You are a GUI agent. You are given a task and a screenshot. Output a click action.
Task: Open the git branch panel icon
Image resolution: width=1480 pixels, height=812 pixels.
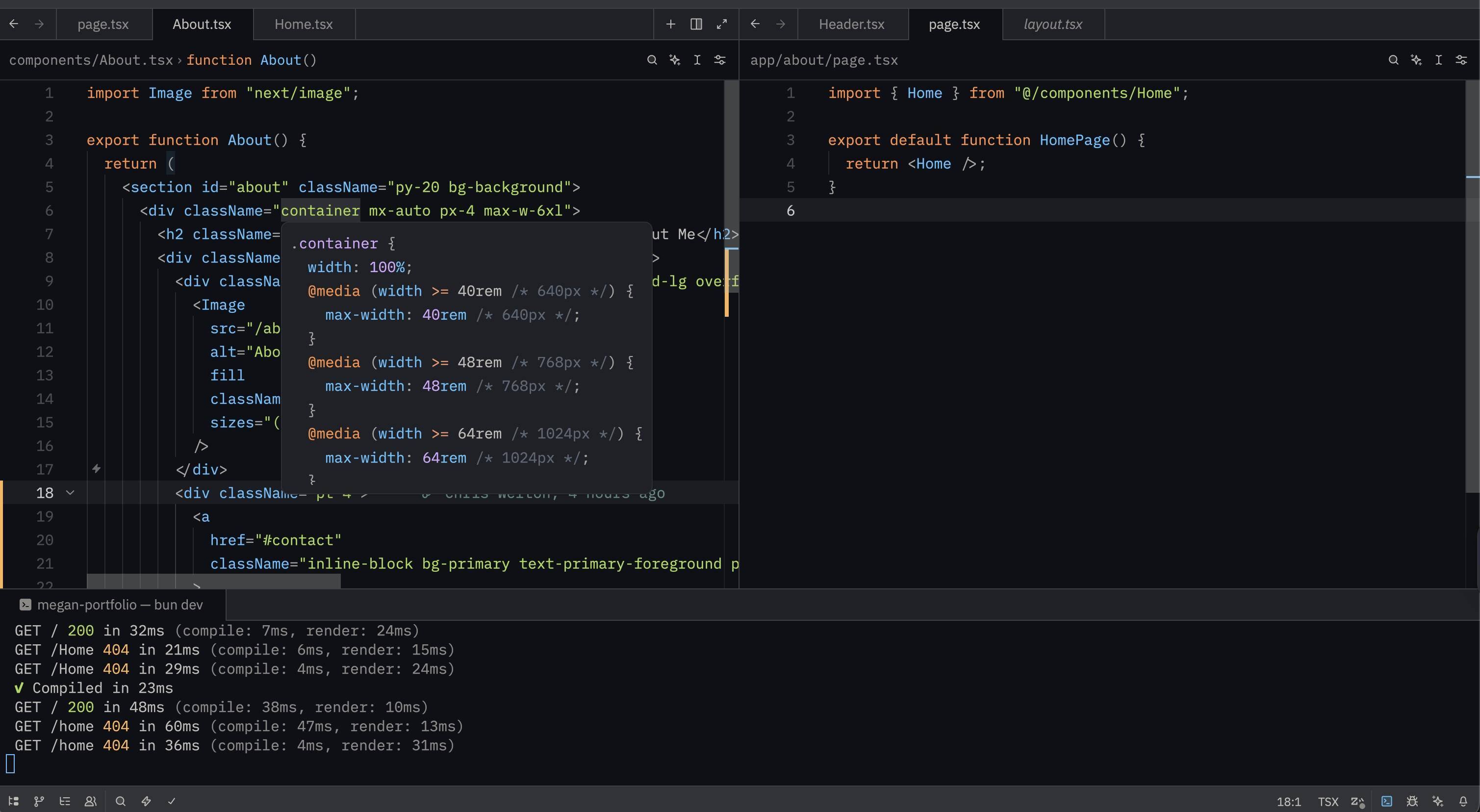tap(39, 801)
